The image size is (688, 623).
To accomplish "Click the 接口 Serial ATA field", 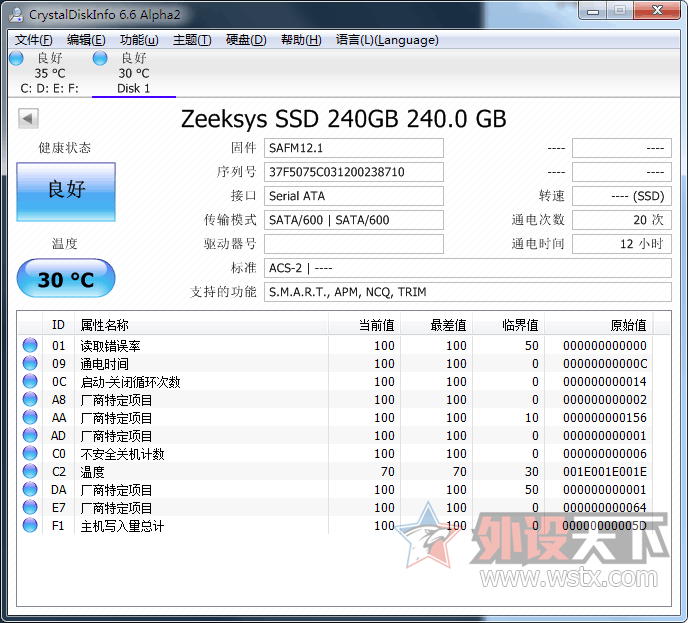I will point(354,196).
